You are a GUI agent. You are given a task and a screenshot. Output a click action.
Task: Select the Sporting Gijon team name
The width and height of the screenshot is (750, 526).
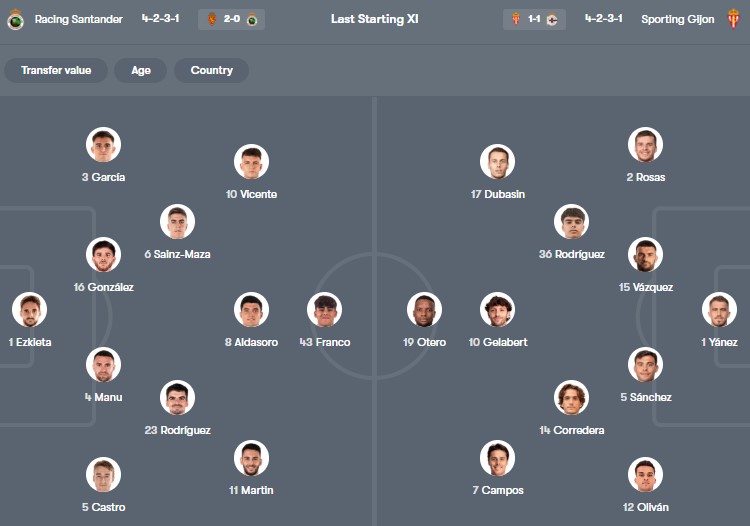click(678, 20)
